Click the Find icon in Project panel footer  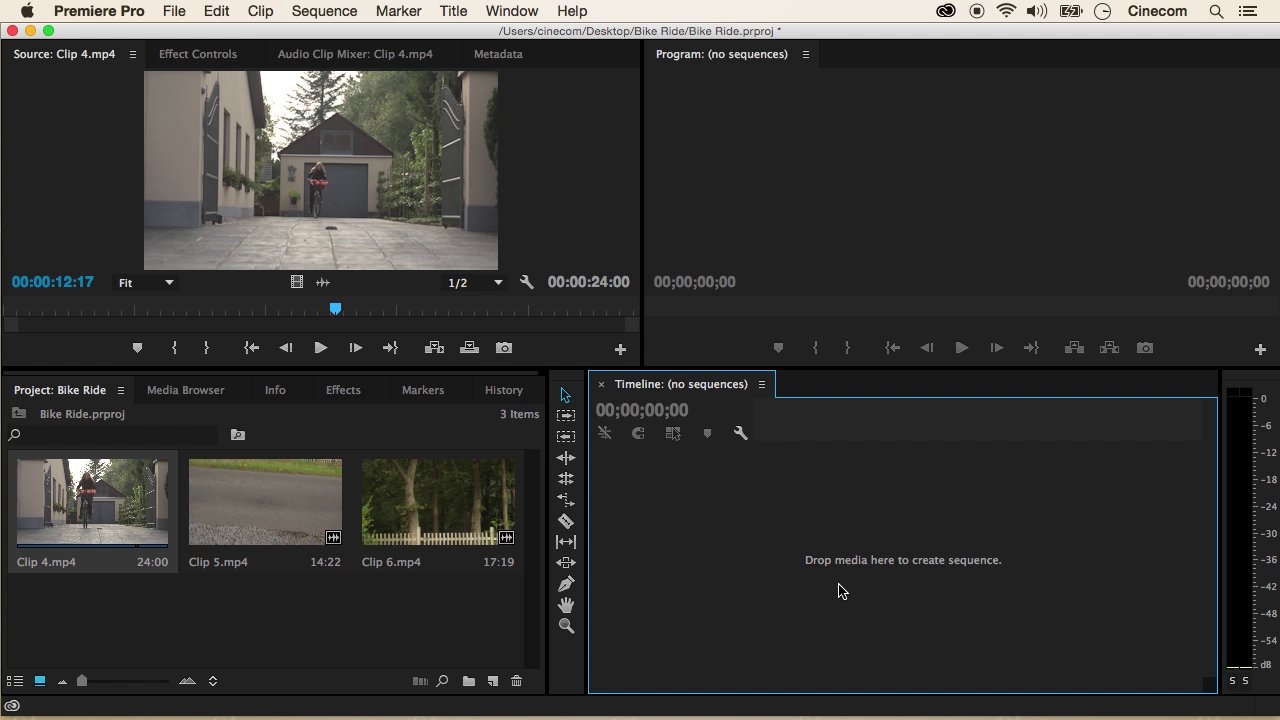point(442,681)
